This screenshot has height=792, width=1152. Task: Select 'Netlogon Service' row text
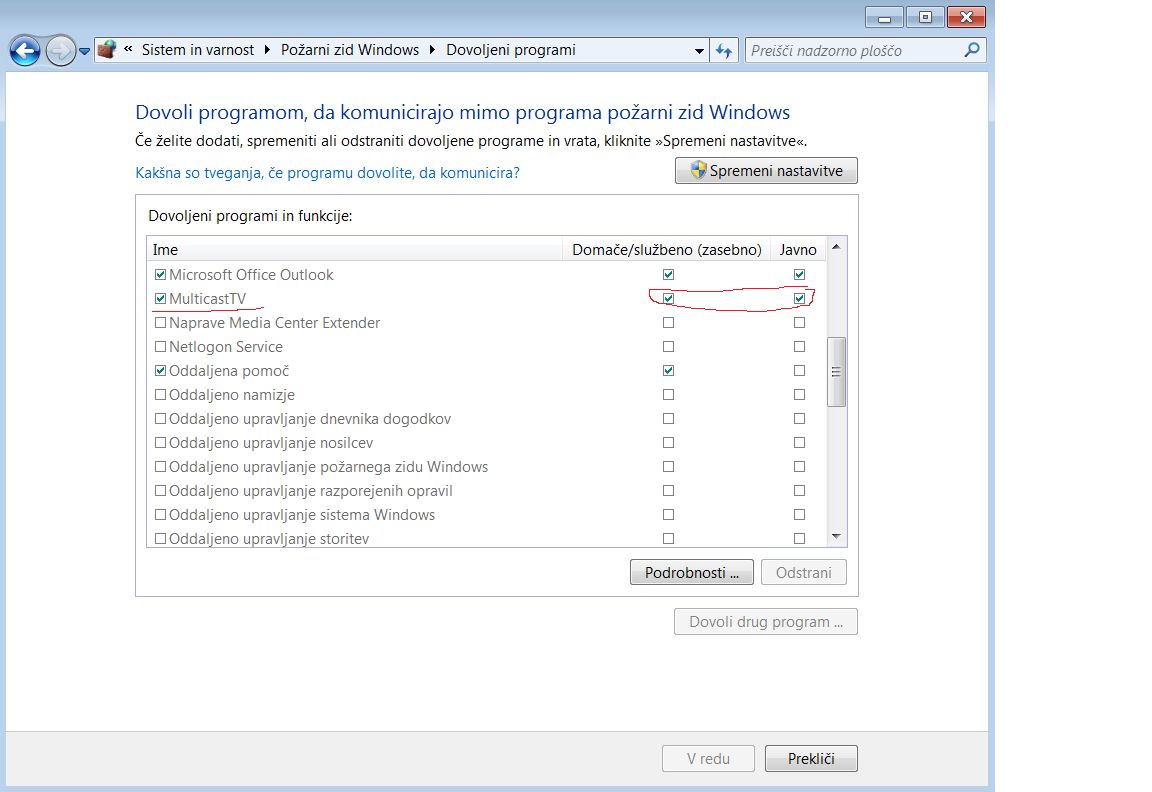pyautogui.click(x=226, y=347)
